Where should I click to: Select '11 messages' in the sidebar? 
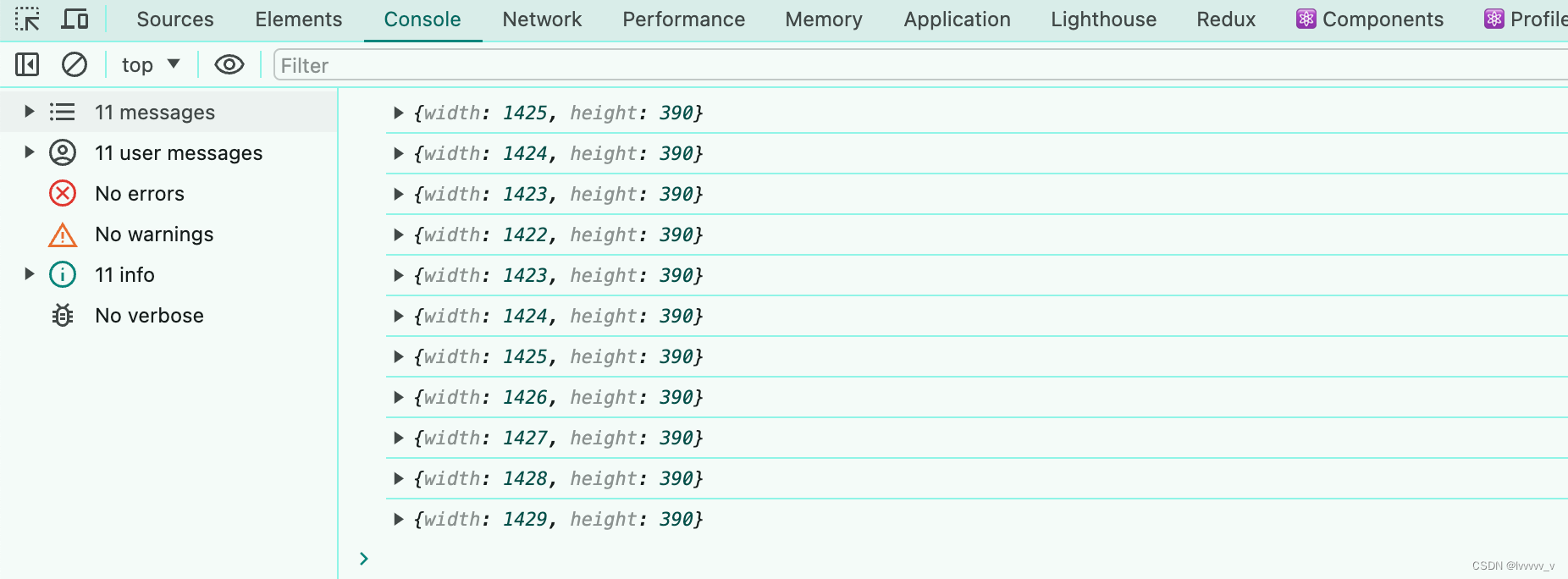coord(156,112)
